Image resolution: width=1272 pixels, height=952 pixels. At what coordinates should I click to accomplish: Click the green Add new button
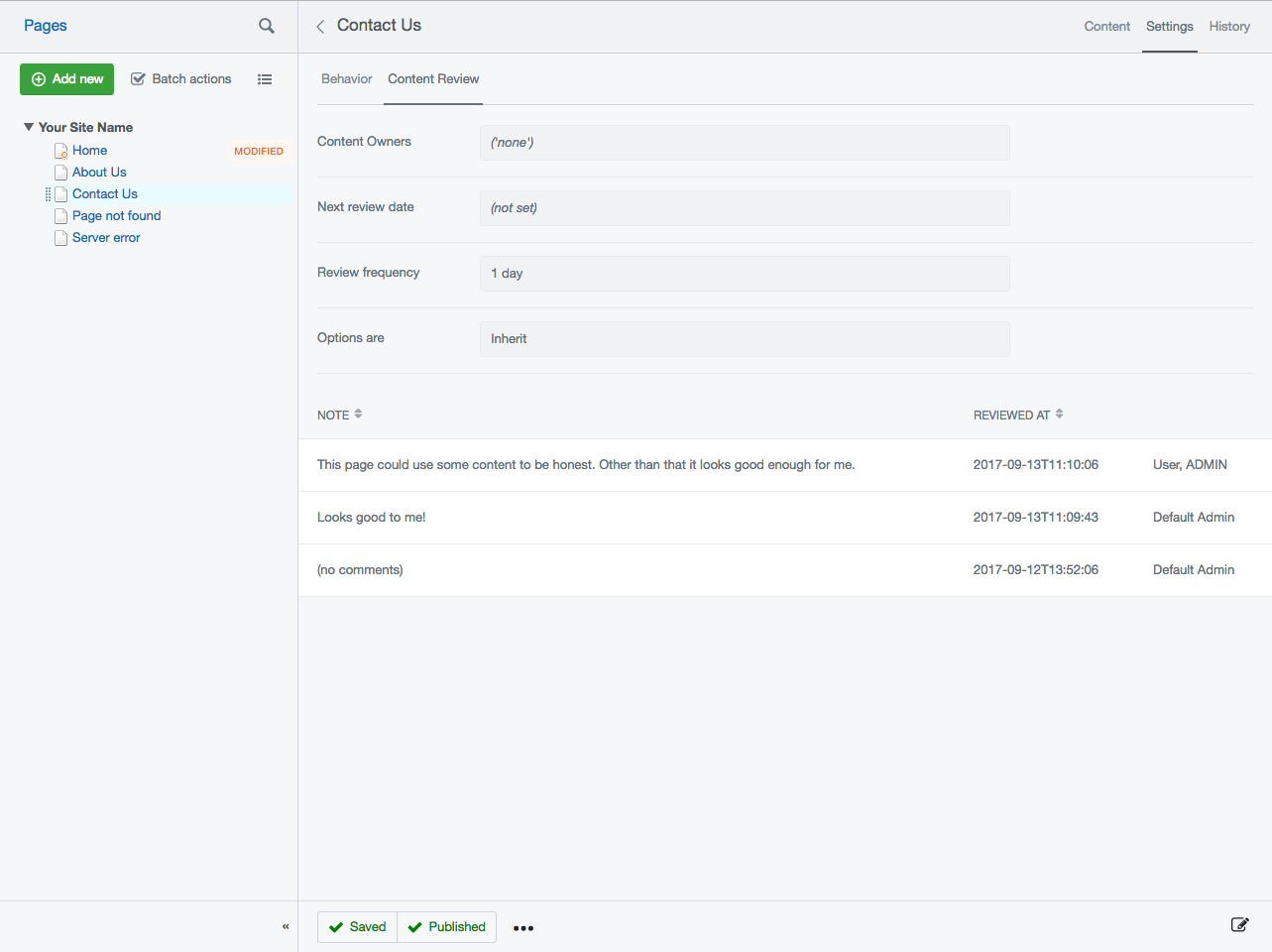pyautogui.click(x=66, y=78)
